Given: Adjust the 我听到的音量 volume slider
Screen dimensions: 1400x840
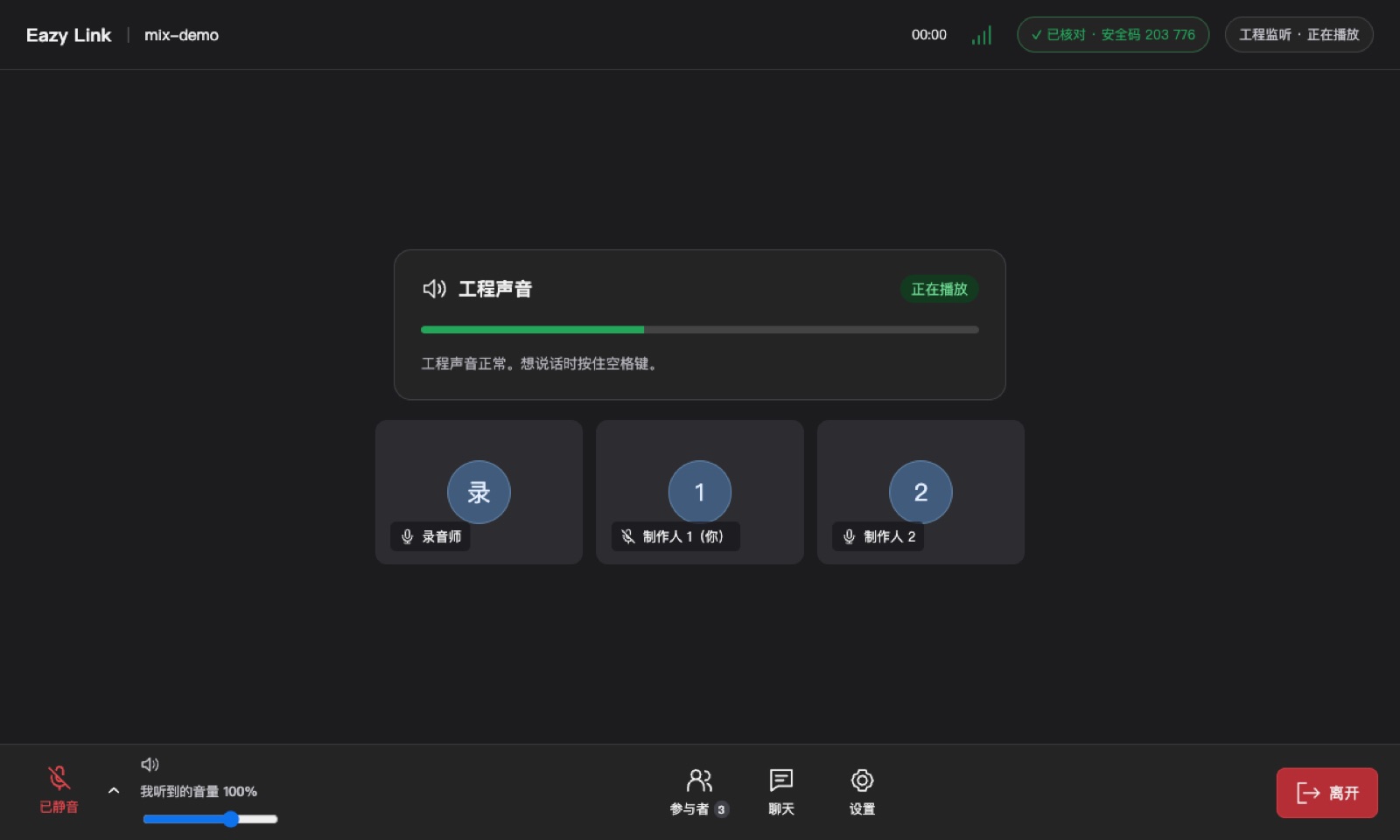Looking at the screenshot, I should [x=210, y=819].
